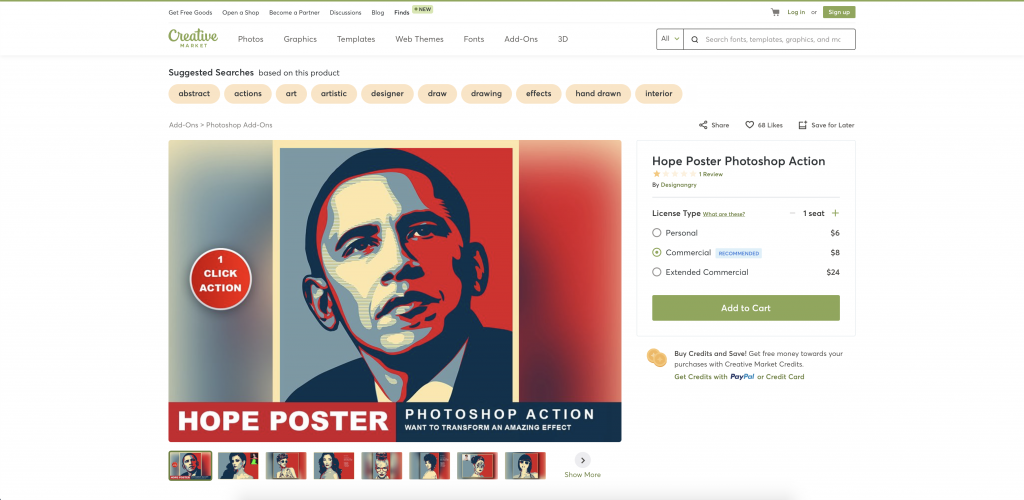This screenshot has width=1024, height=500.
Task: Click the Creative Market logo
Action: [193, 38]
